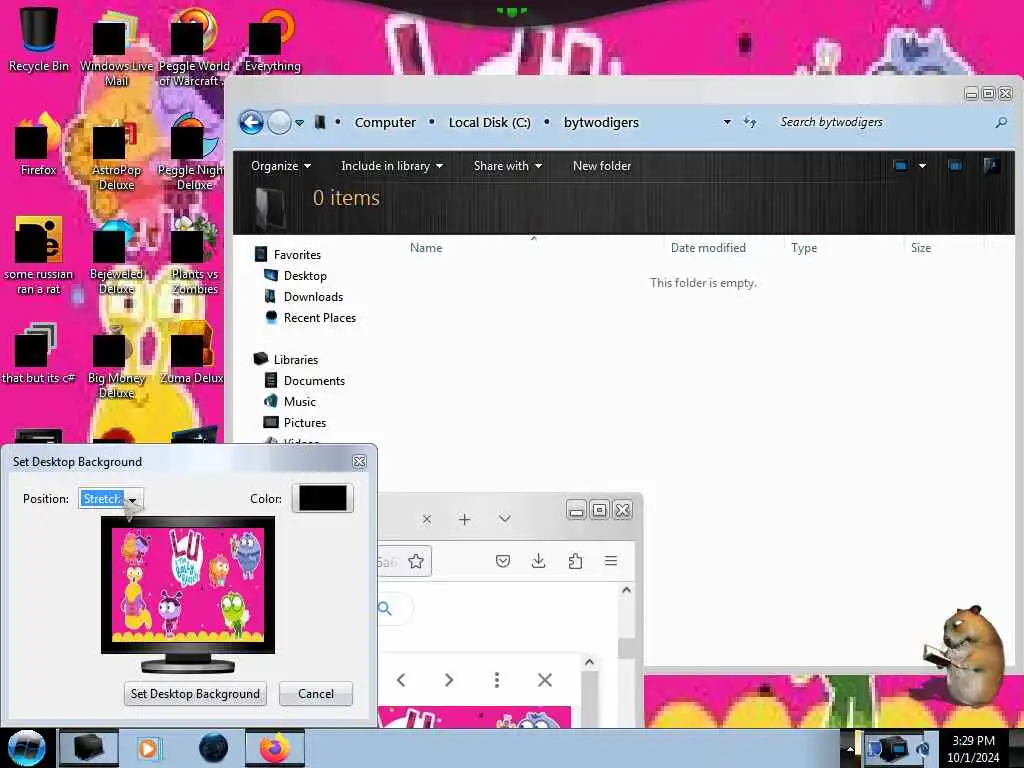Bookmark page star icon in Firefox
The width and height of the screenshot is (1024, 768).
[x=415, y=561]
